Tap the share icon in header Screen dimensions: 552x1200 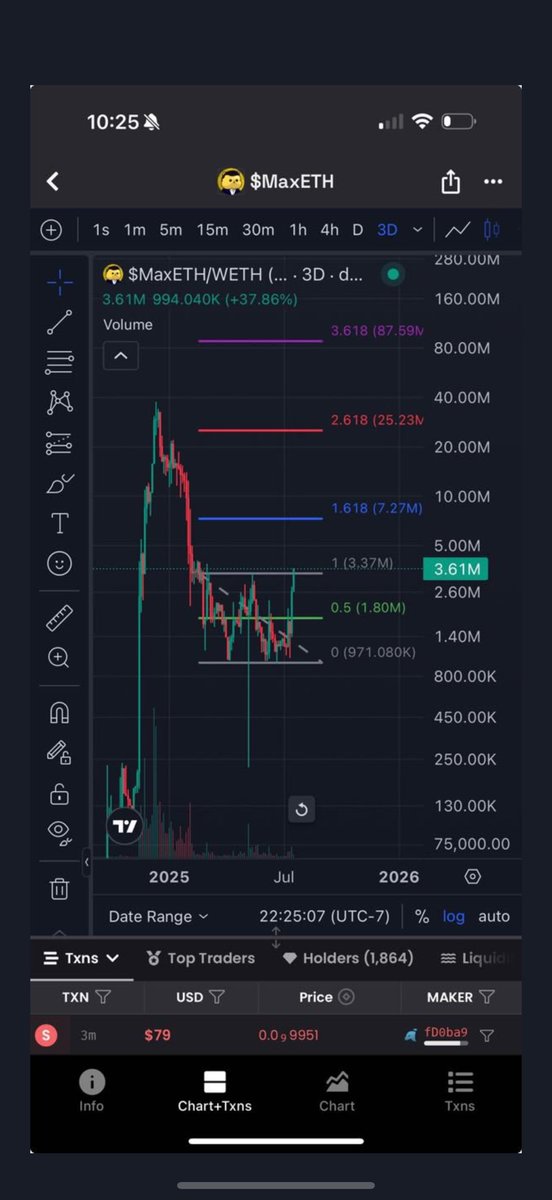click(x=451, y=182)
